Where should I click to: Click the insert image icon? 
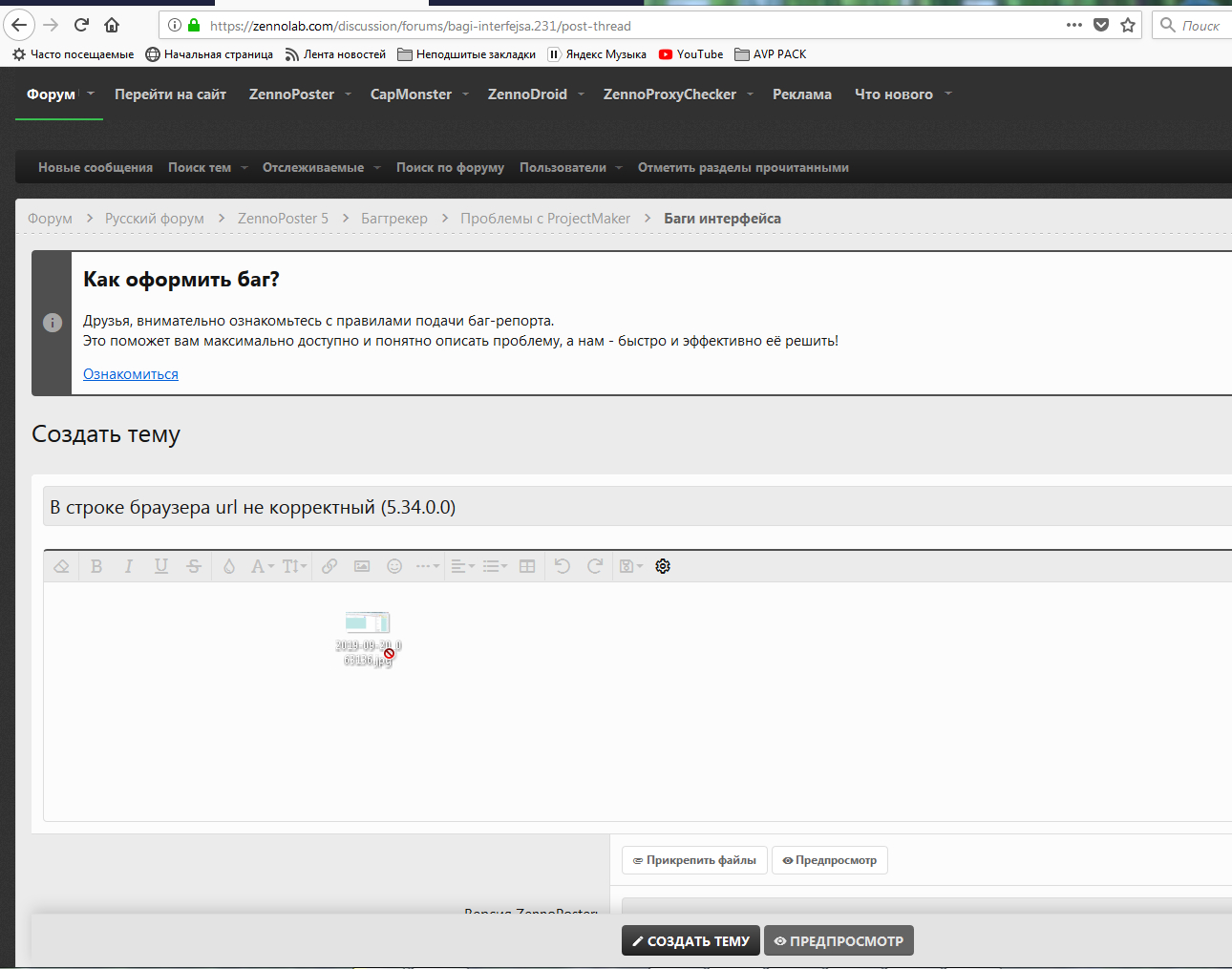pos(362,566)
